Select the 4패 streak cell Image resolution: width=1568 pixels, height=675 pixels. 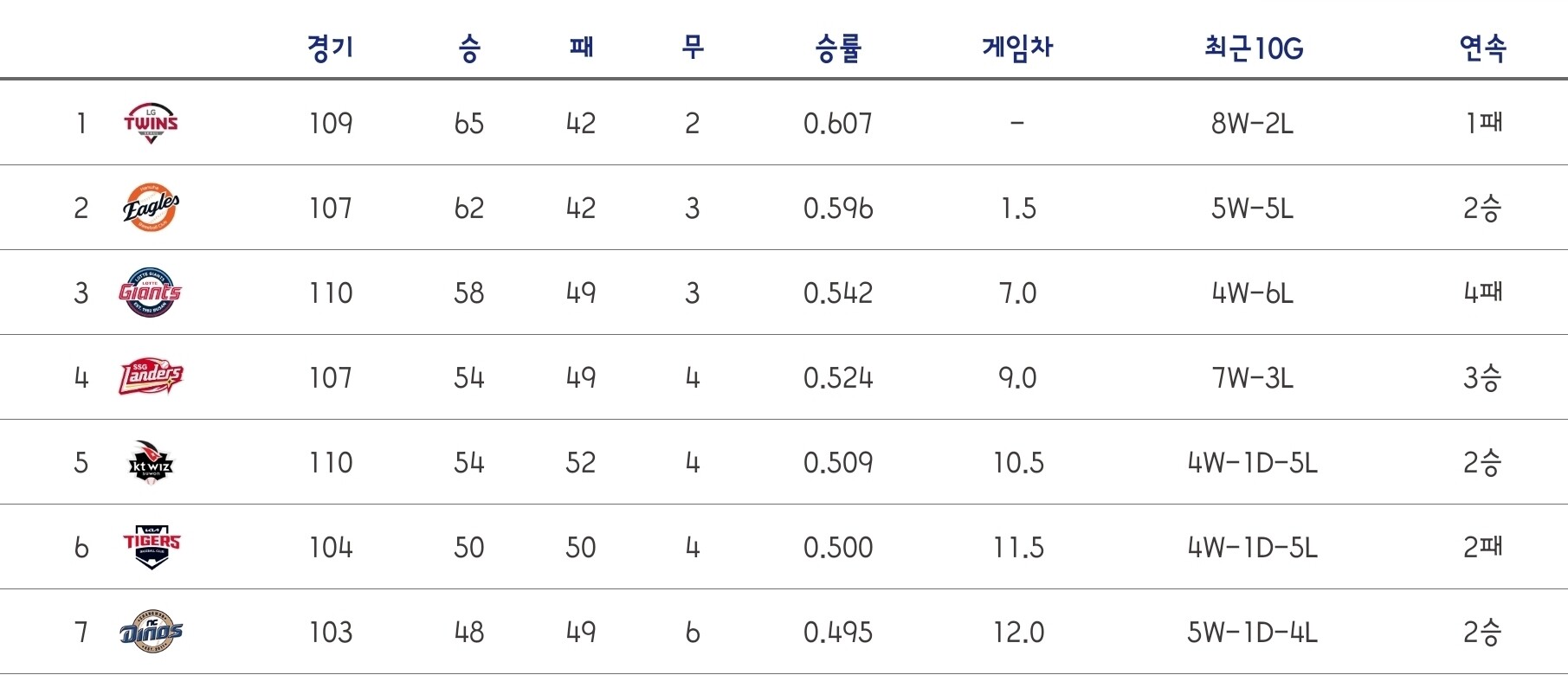1482,292
